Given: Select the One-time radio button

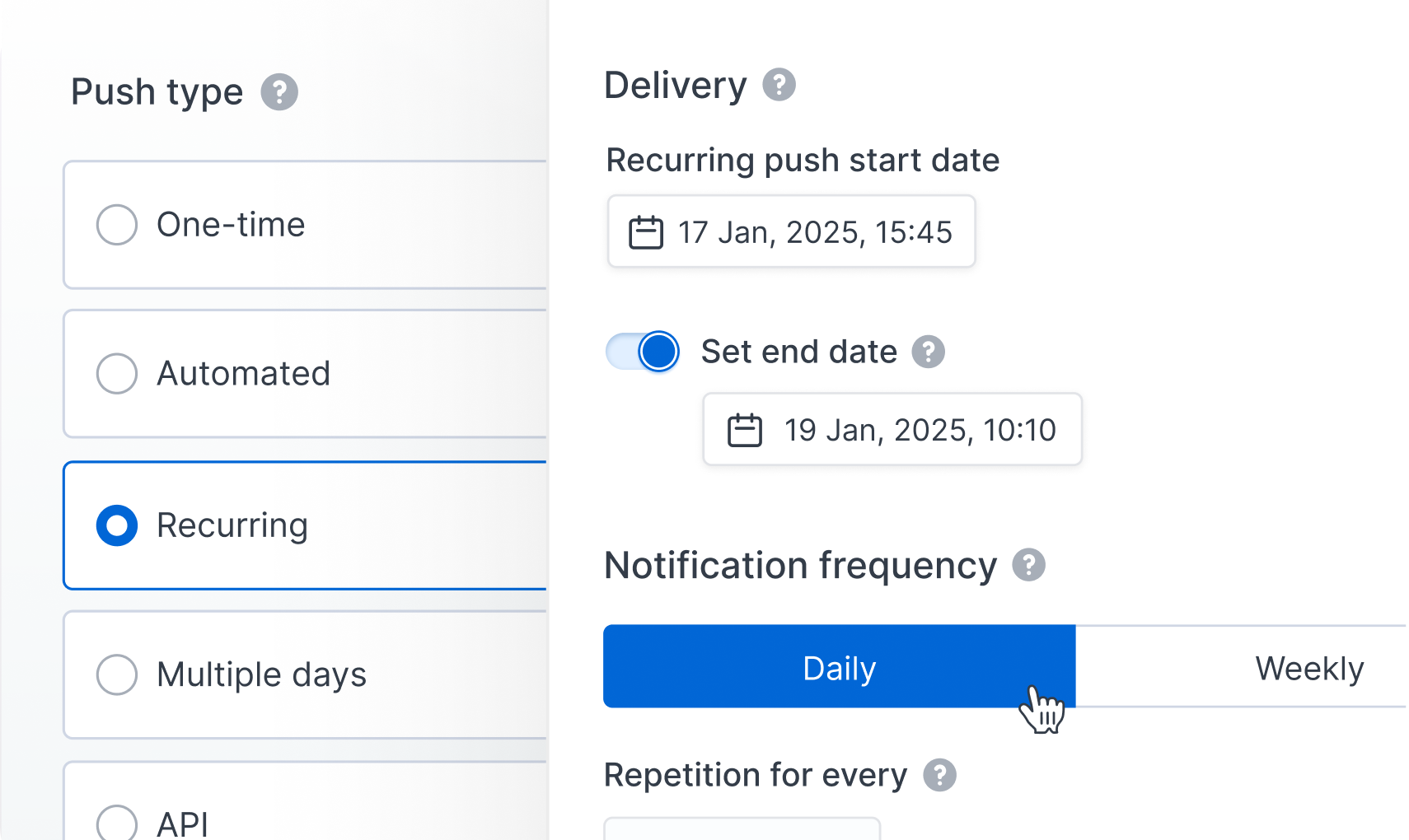Looking at the screenshot, I should (x=117, y=225).
